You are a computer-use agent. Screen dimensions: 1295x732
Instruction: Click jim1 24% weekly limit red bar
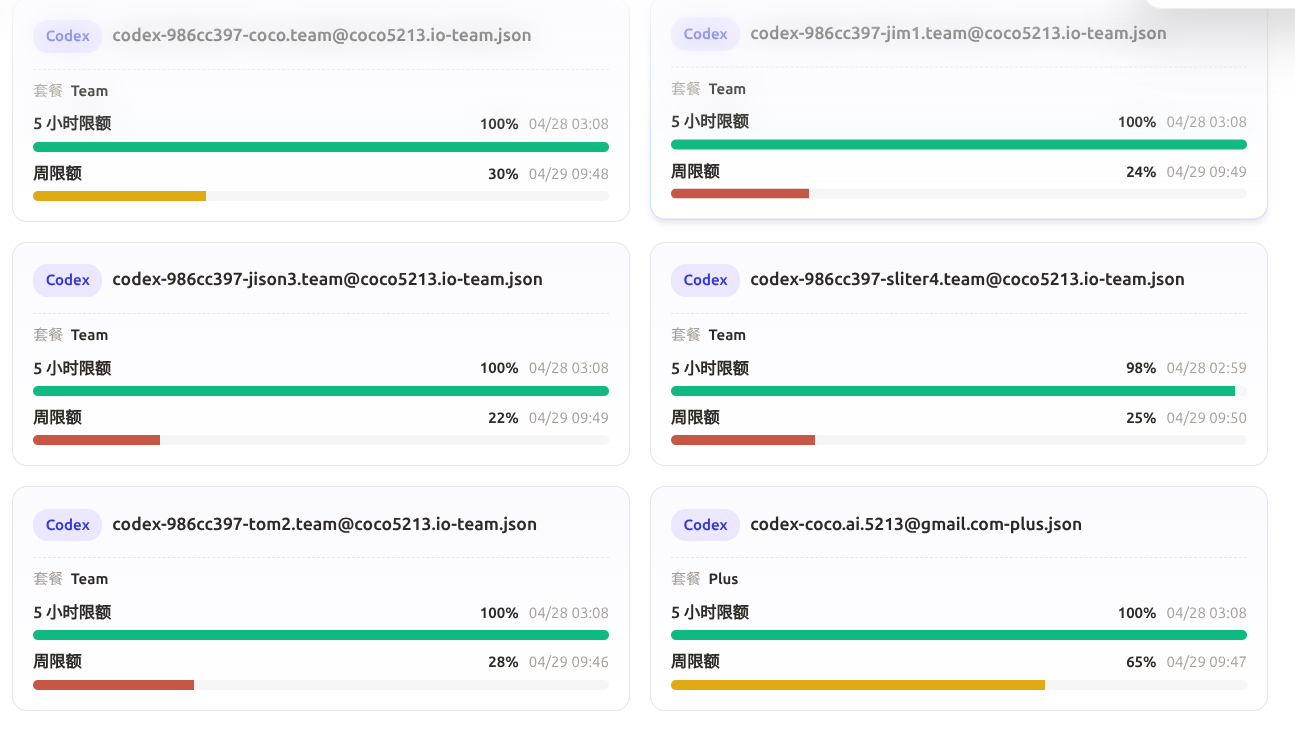point(740,194)
